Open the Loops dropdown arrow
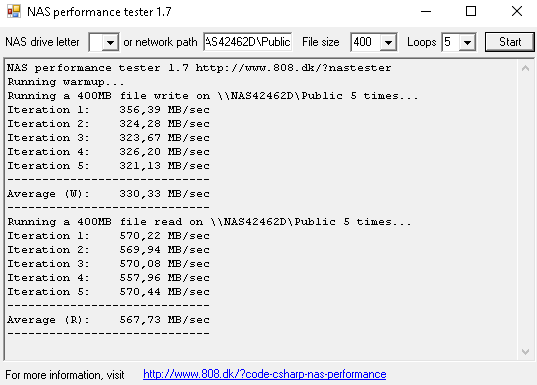This screenshot has width=537, height=385. coord(467,42)
